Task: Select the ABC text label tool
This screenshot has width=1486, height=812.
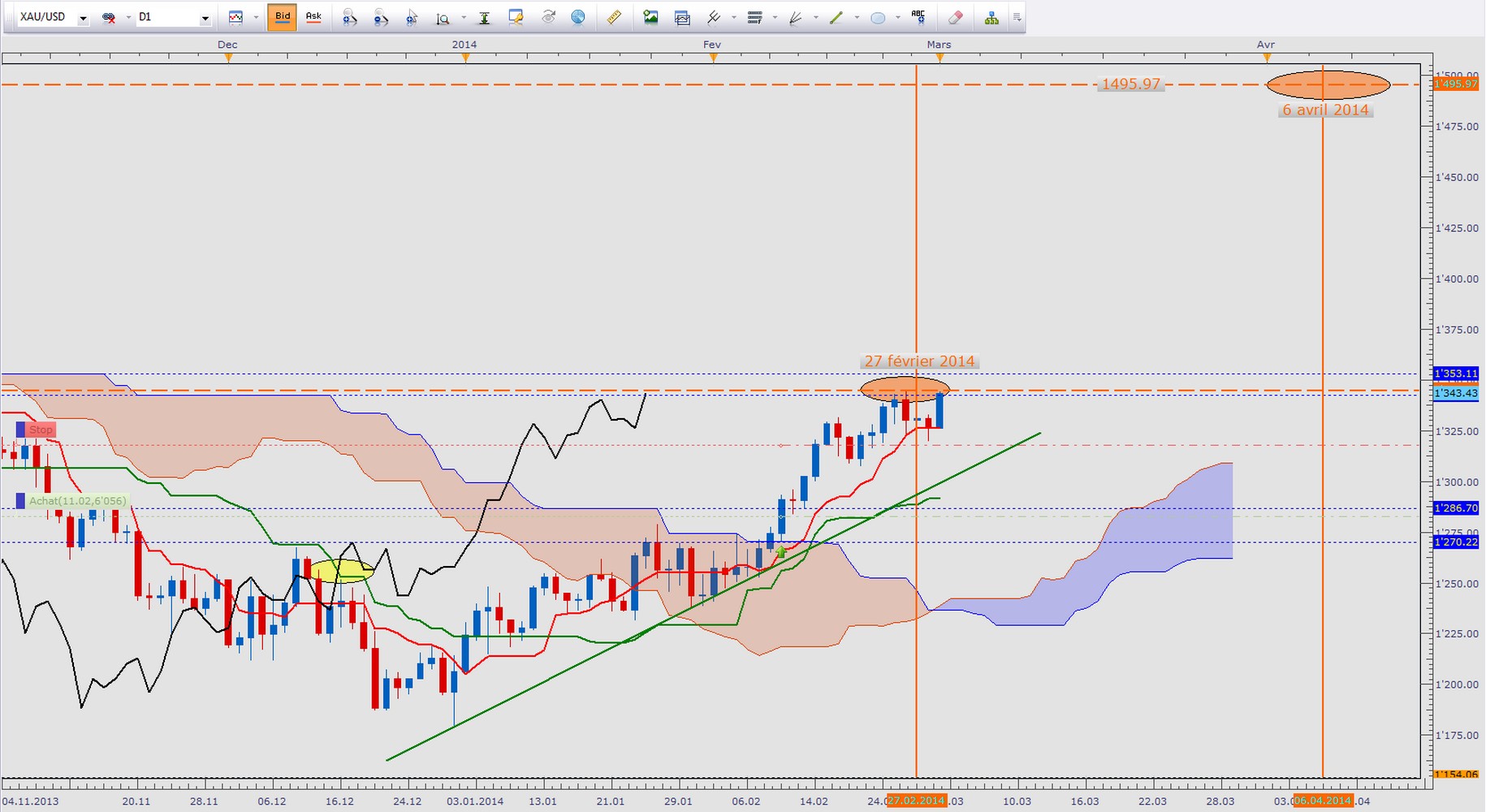Action: coord(918,15)
